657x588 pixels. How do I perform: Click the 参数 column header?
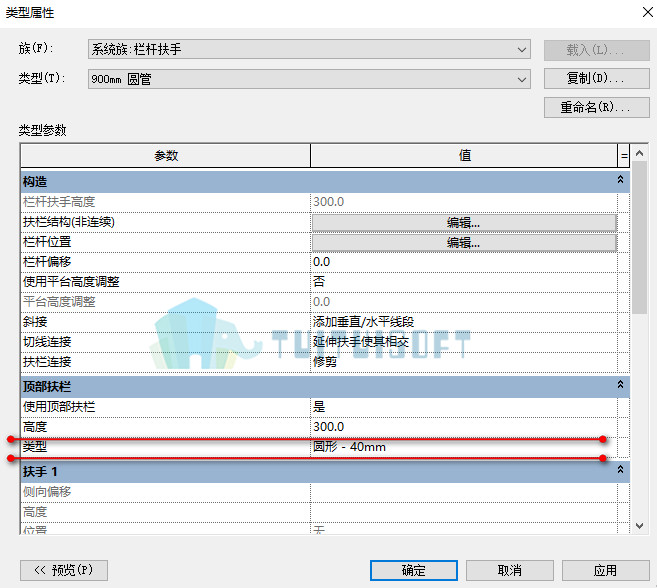(166, 155)
